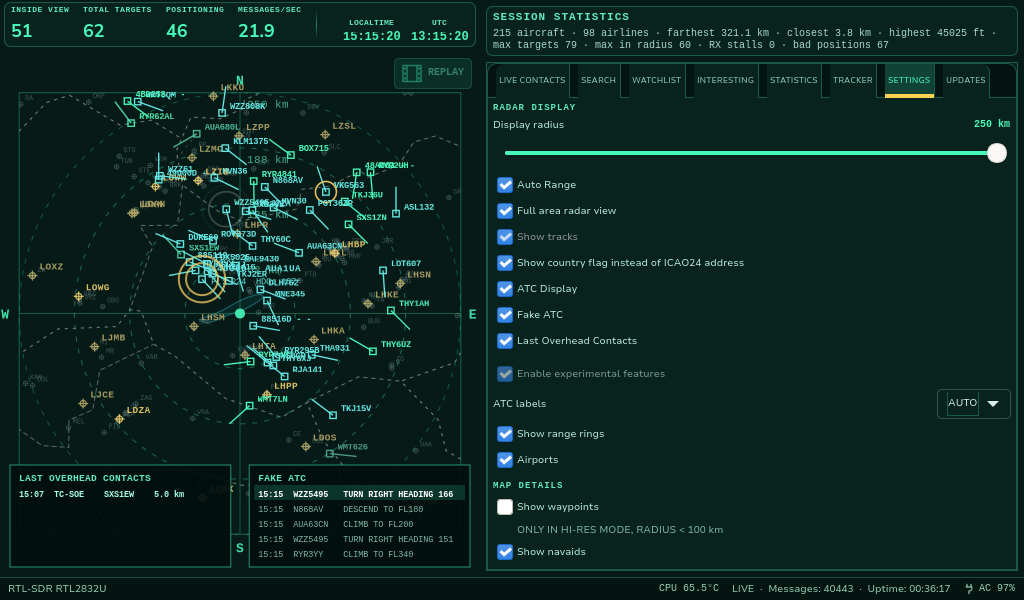Open the Updates tab

pyautogui.click(x=965, y=80)
